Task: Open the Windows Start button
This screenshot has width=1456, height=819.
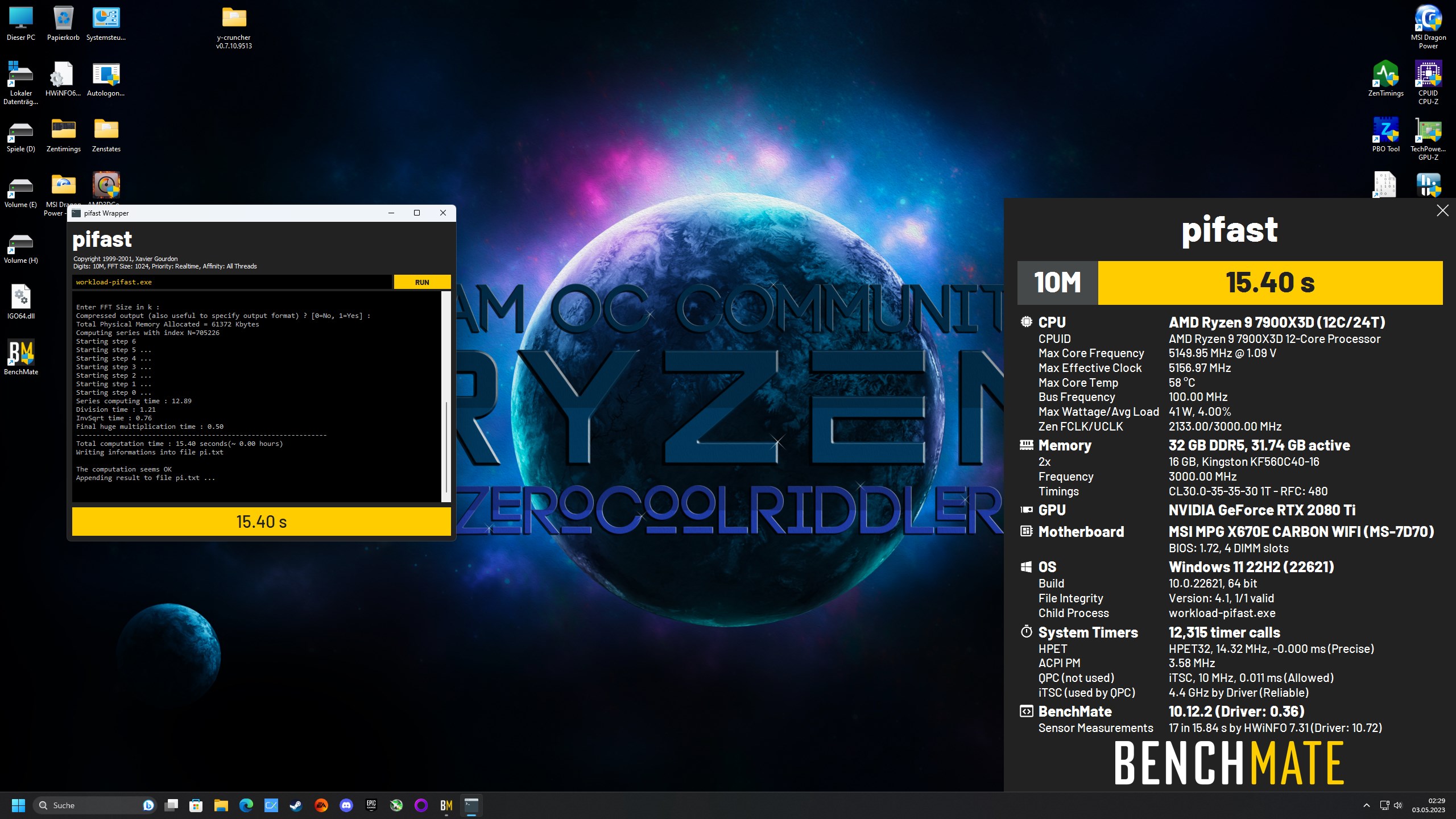Action: (x=18, y=805)
